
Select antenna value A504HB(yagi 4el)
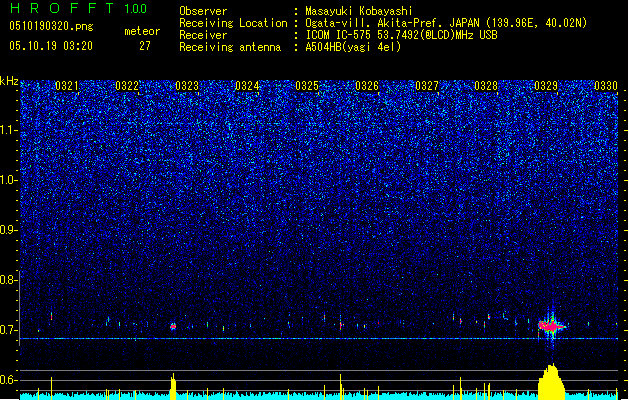tap(353, 47)
